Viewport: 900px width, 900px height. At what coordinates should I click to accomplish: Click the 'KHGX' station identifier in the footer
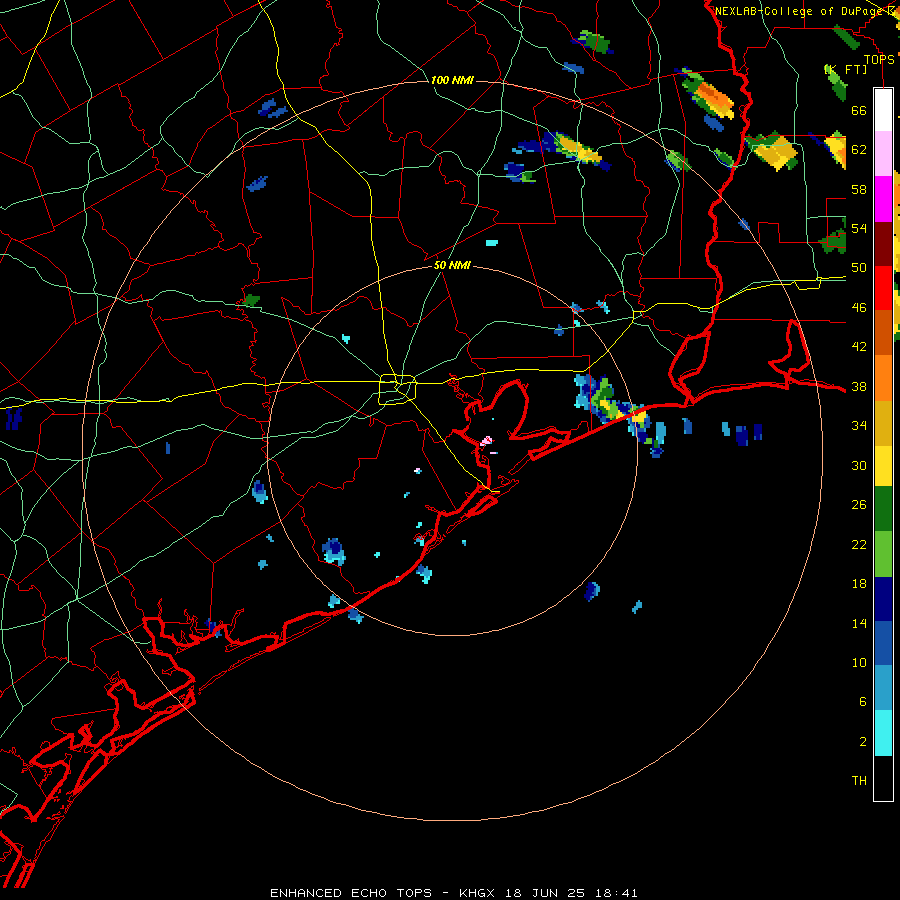(478, 893)
